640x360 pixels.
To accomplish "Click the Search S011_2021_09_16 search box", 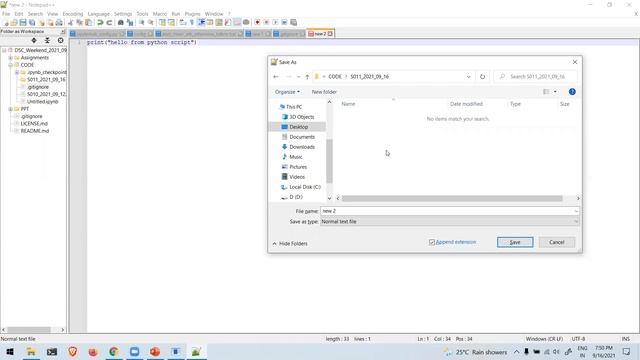I will click(536, 76).
